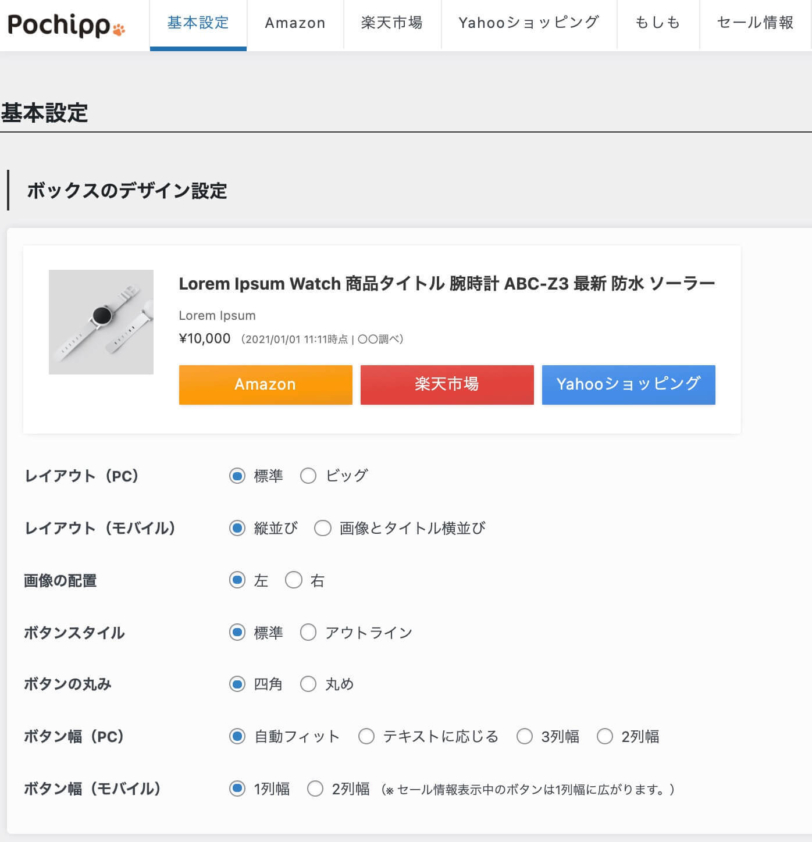Open the セール情報 tab
Image resolution: width=812 pixels, height=842 pixels.
[756, 25]
